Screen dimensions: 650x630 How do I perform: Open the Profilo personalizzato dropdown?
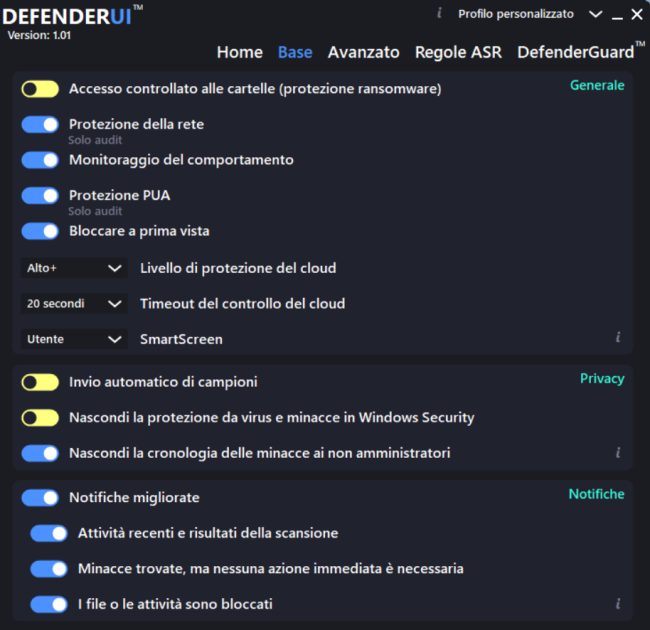[530, 14]
